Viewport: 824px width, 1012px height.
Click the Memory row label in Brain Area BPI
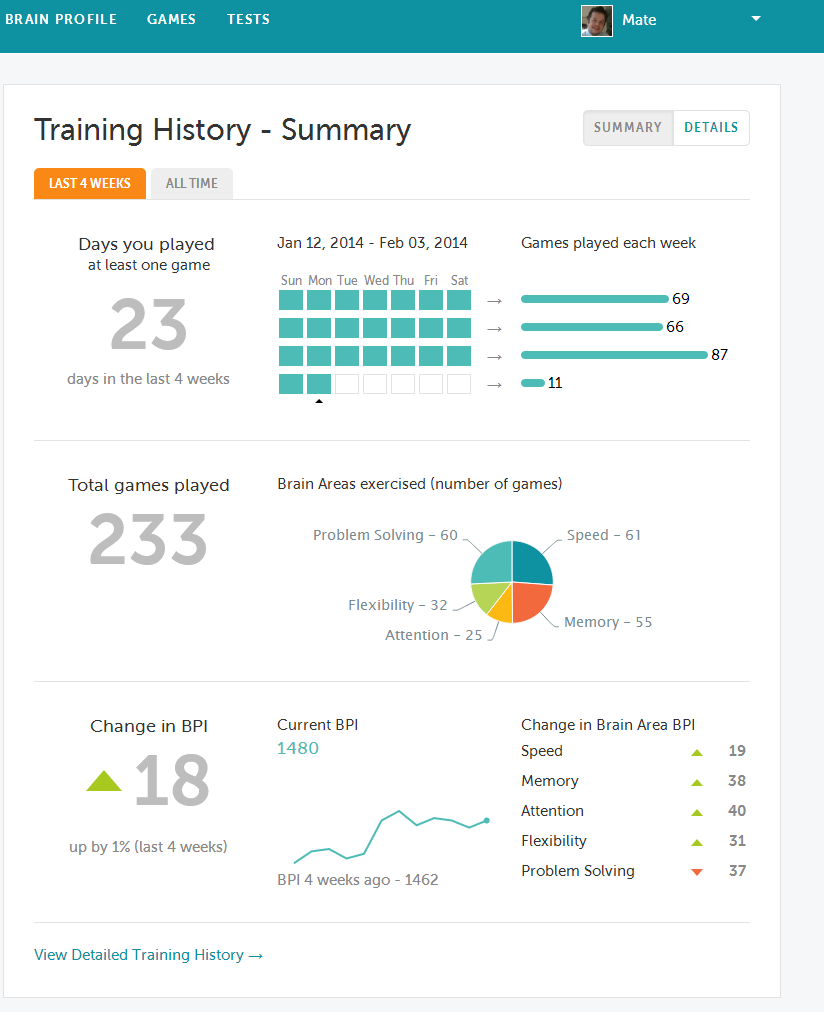550,781
